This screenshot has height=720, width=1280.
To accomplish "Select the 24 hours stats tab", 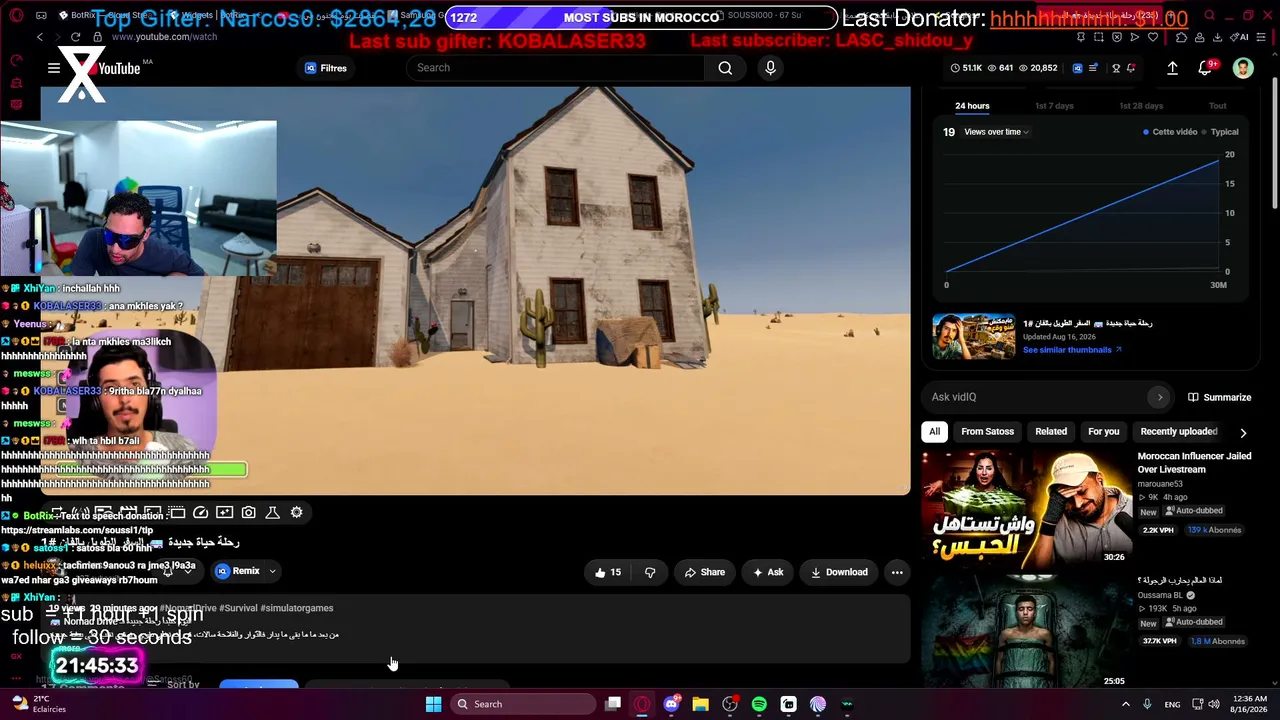I will (972, 106).
